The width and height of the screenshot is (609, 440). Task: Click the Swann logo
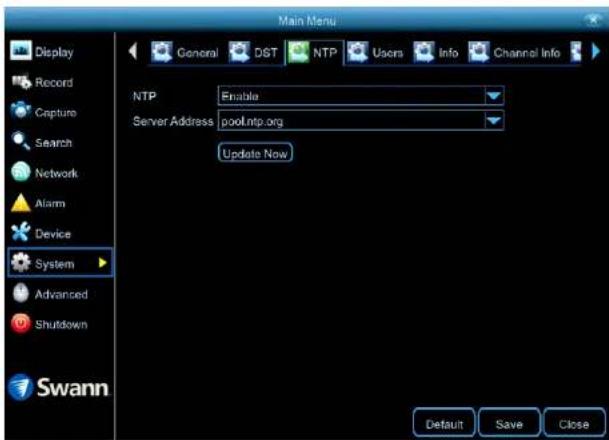(58, 387)
